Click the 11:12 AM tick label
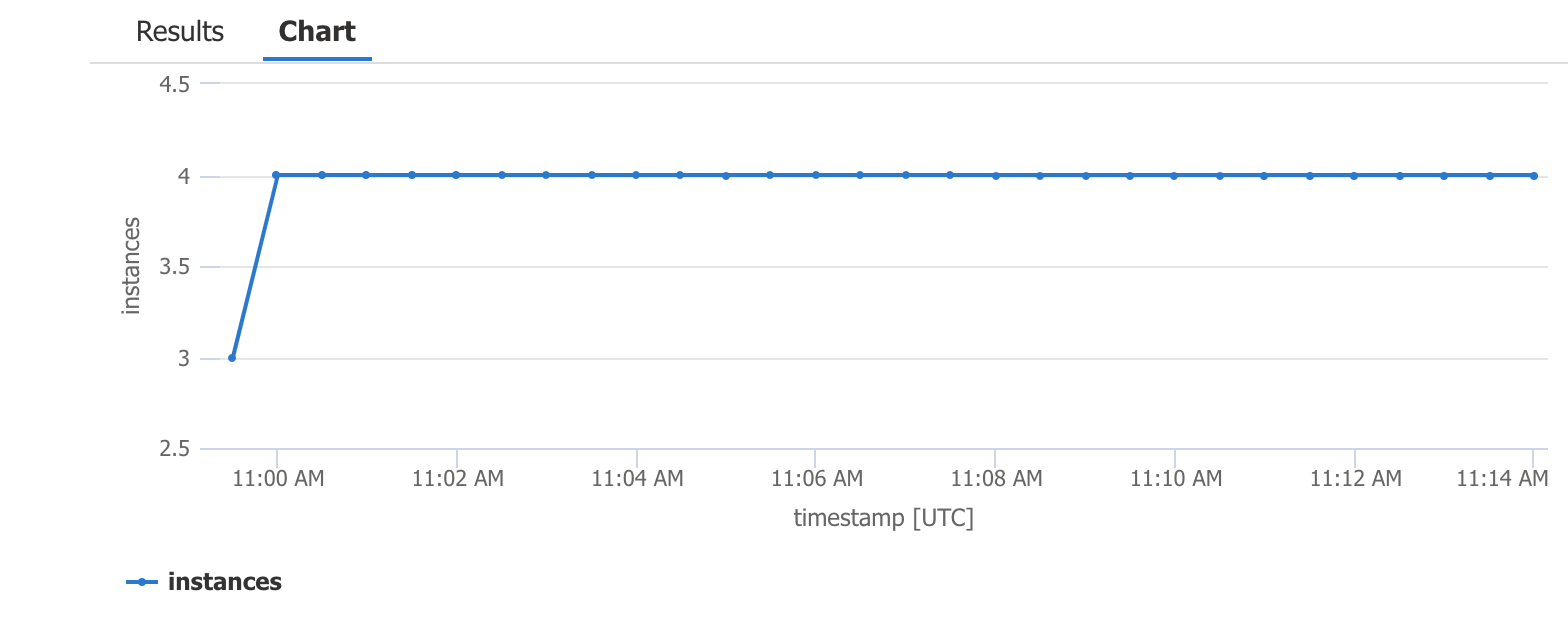Screen dimensions: 1568x632 click(x=1355, y=478)
